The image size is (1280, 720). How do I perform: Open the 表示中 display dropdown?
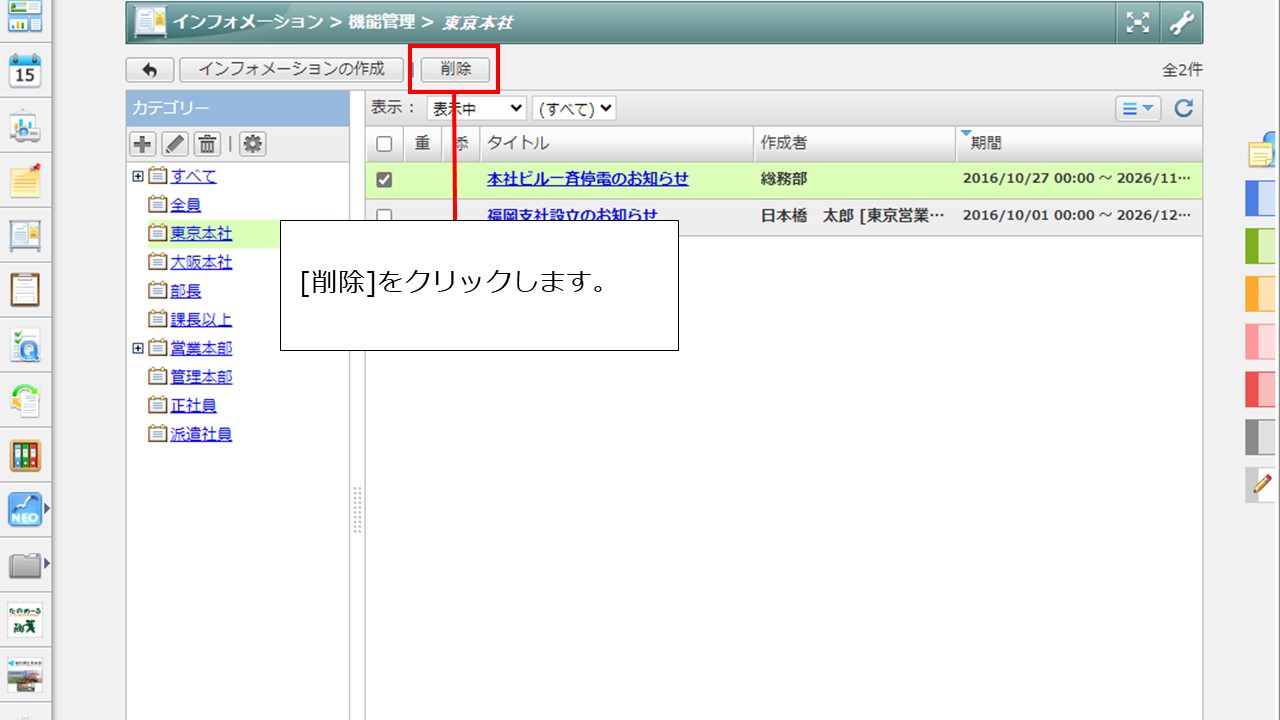(476, 108)
